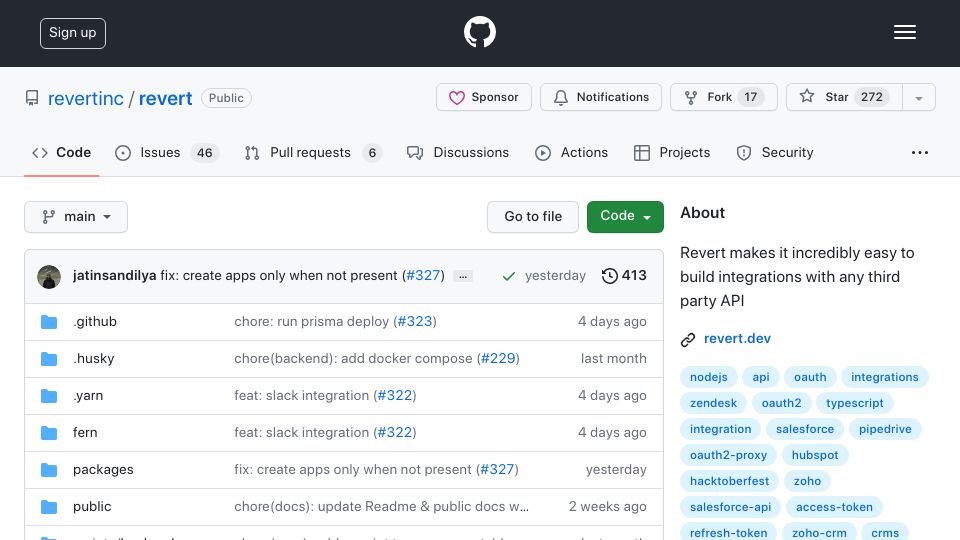The height and width of the screenshot is (540, 960).
Task: Select the oauth topic tag
Action: click(x=810, y=377)
